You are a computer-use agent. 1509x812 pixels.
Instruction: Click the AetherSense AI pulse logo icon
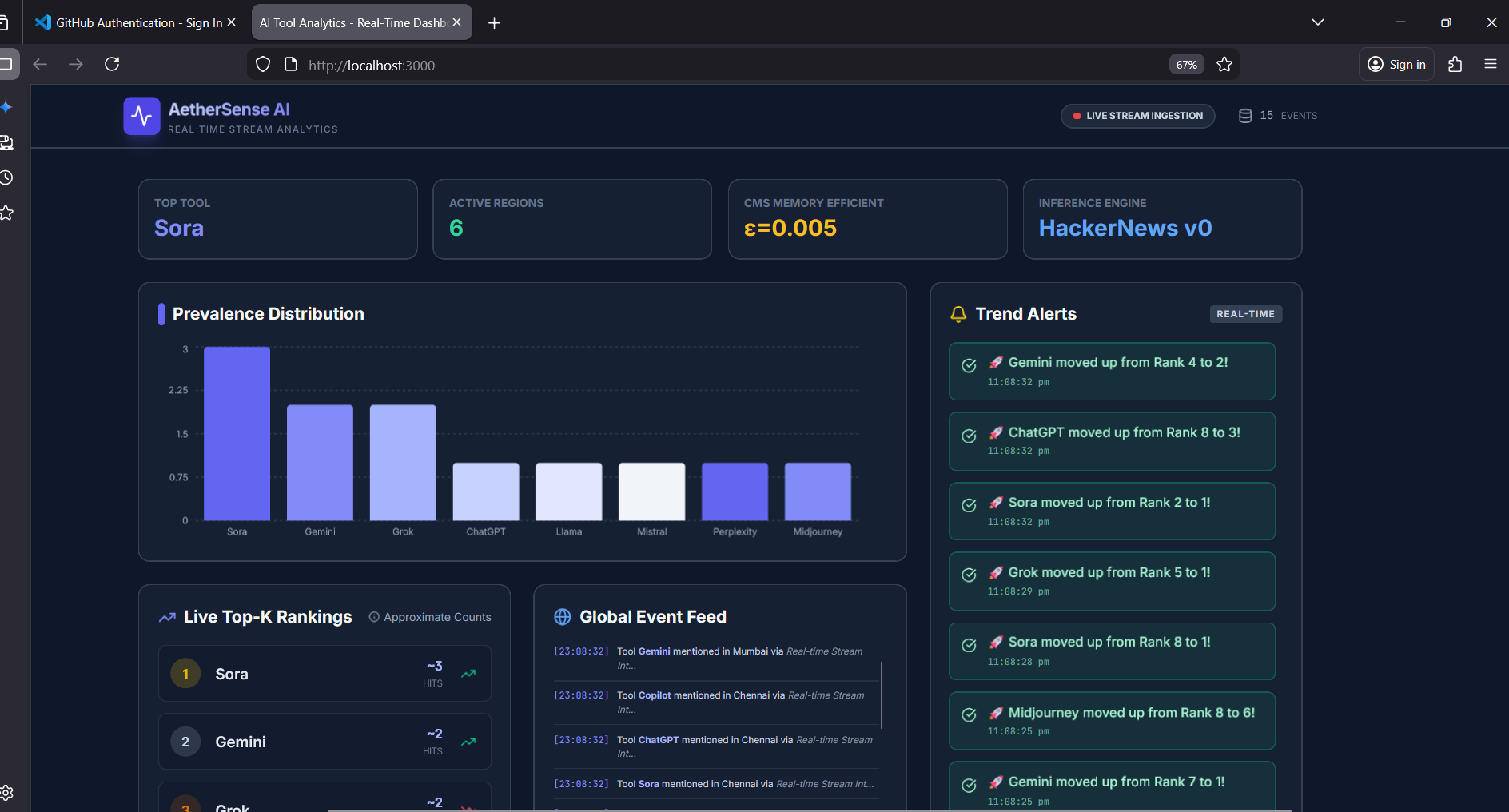141,116
